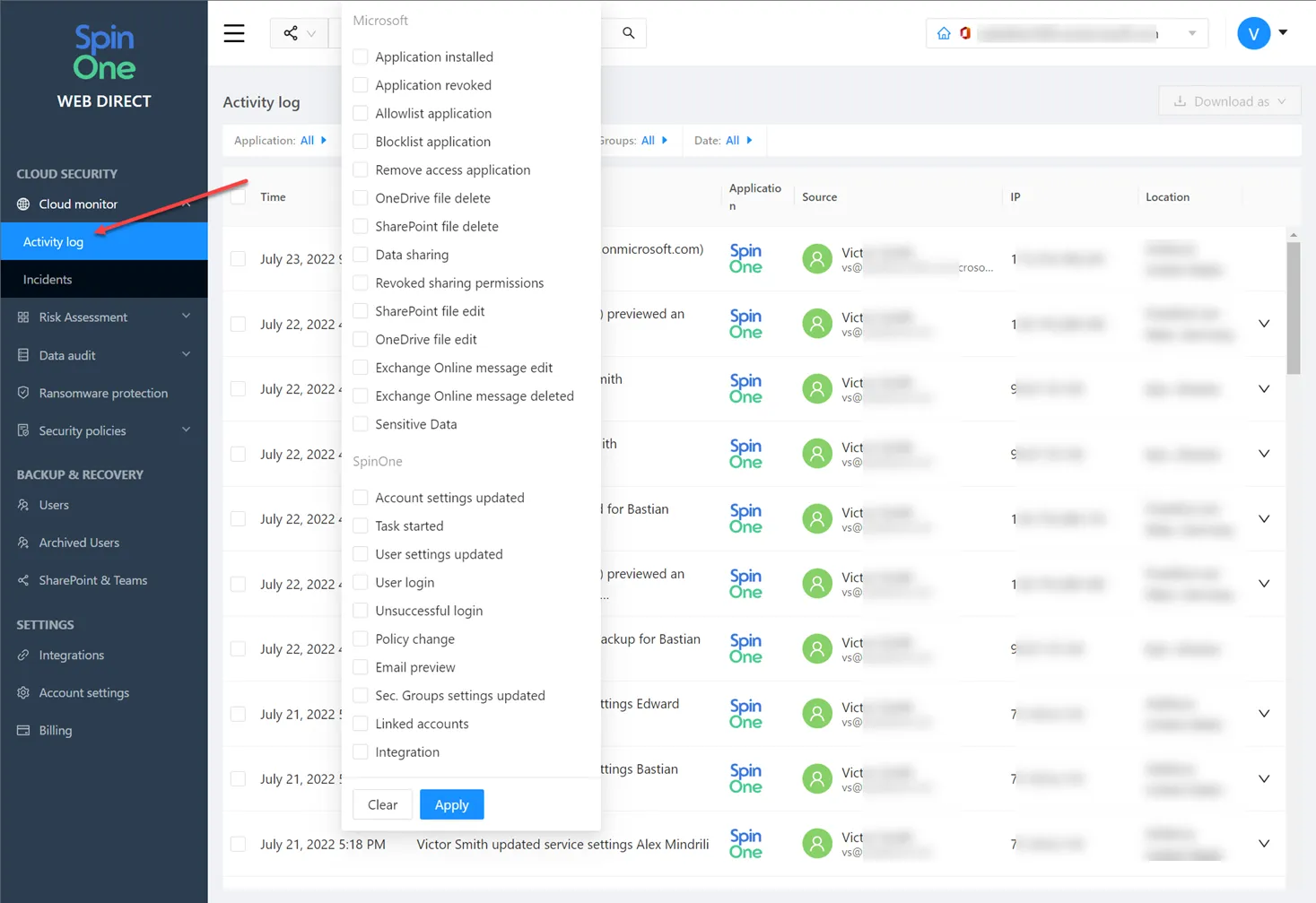Open the hamburger menu
This screenshot has height=903, width=1316.
coord(233,33)
